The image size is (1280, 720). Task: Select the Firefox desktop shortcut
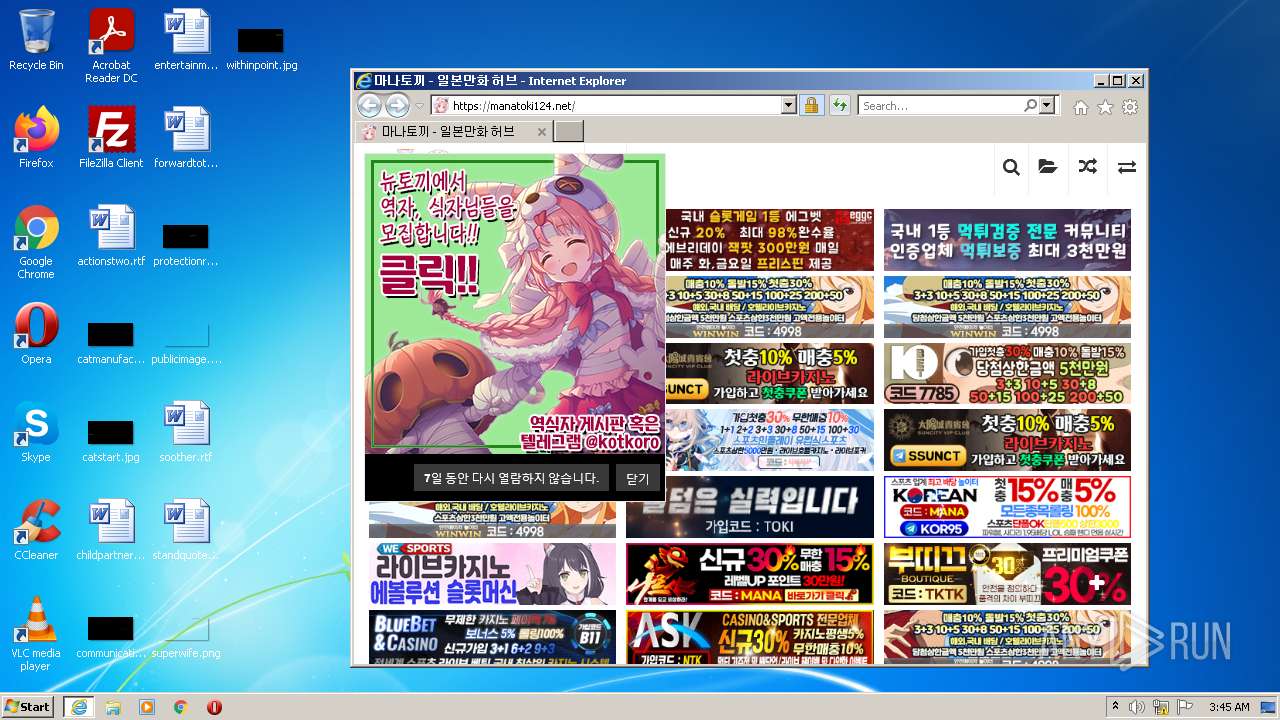point(36,138)
